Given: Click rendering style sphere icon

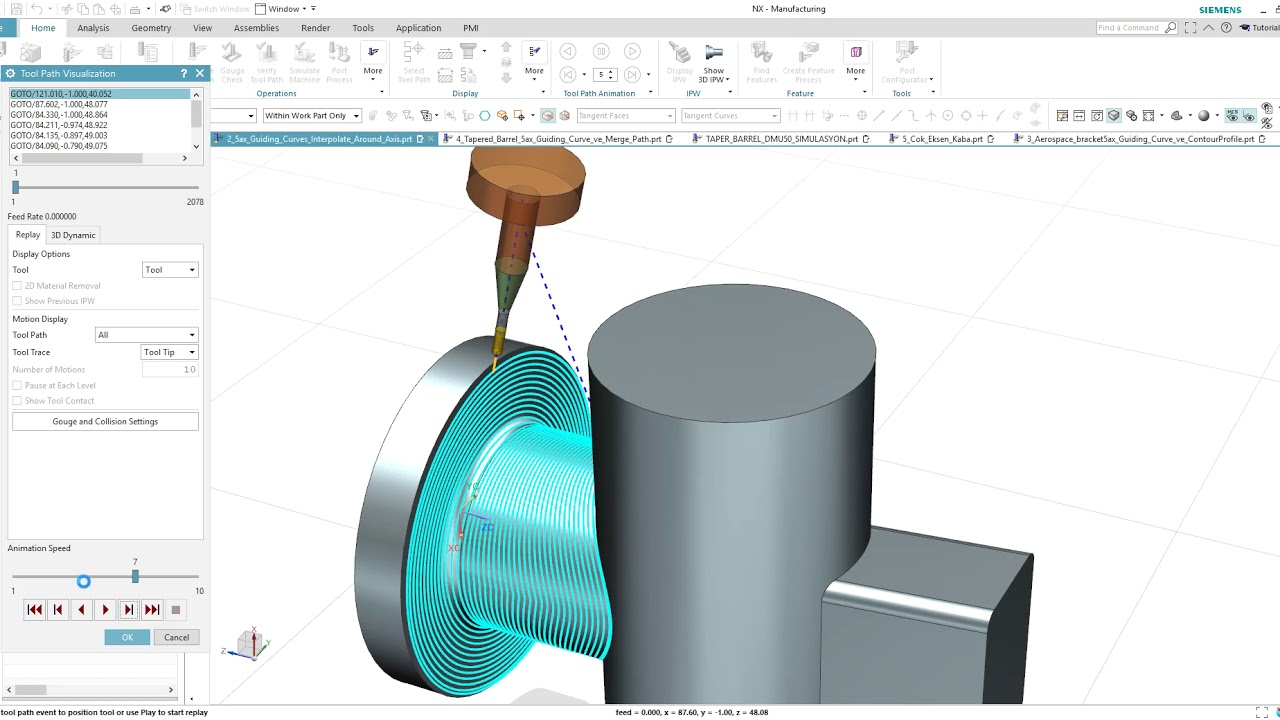Looking at the screenshot, I should tap(1204, 116).
